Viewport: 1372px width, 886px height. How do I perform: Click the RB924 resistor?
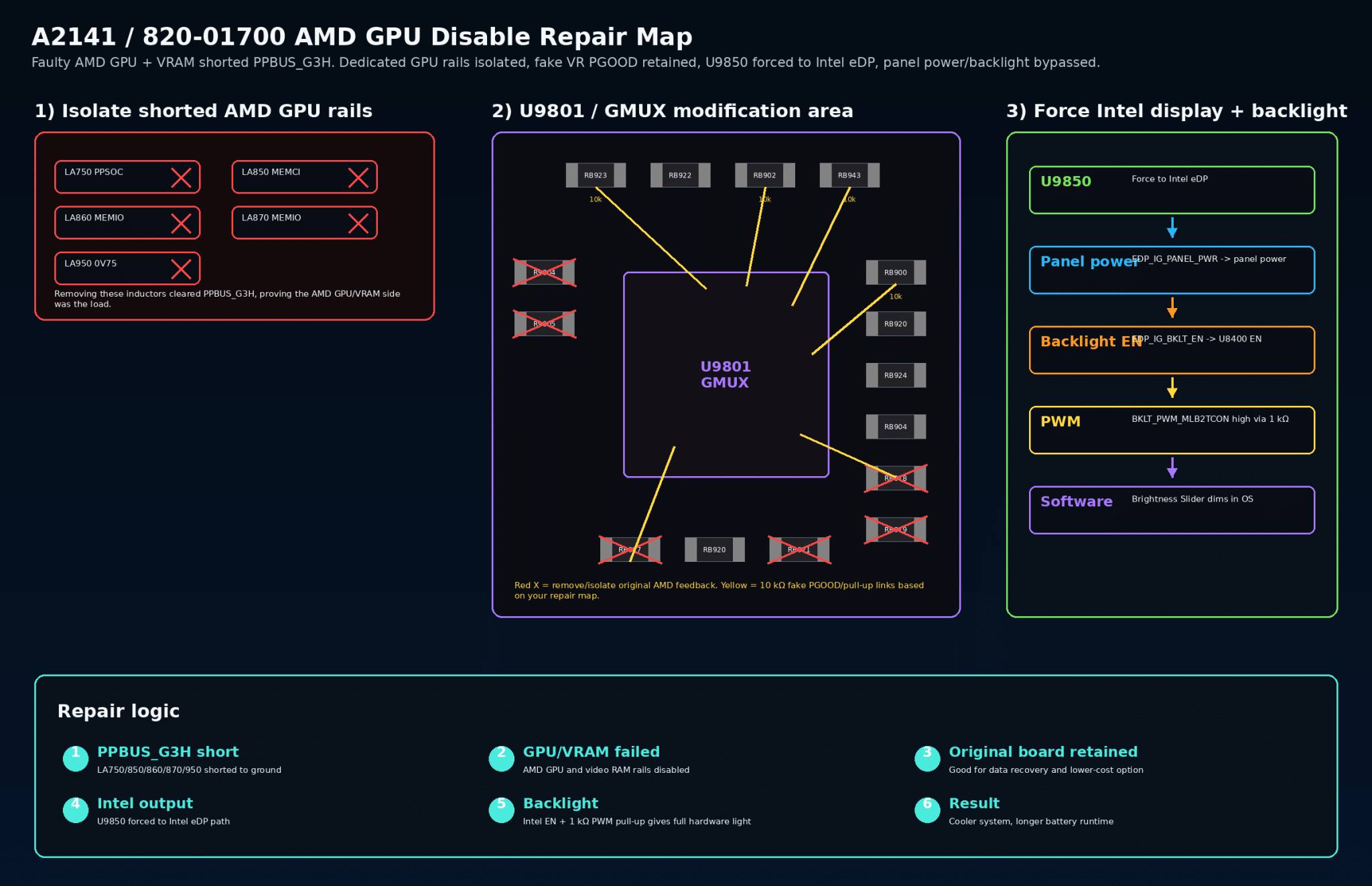point(896,376)
